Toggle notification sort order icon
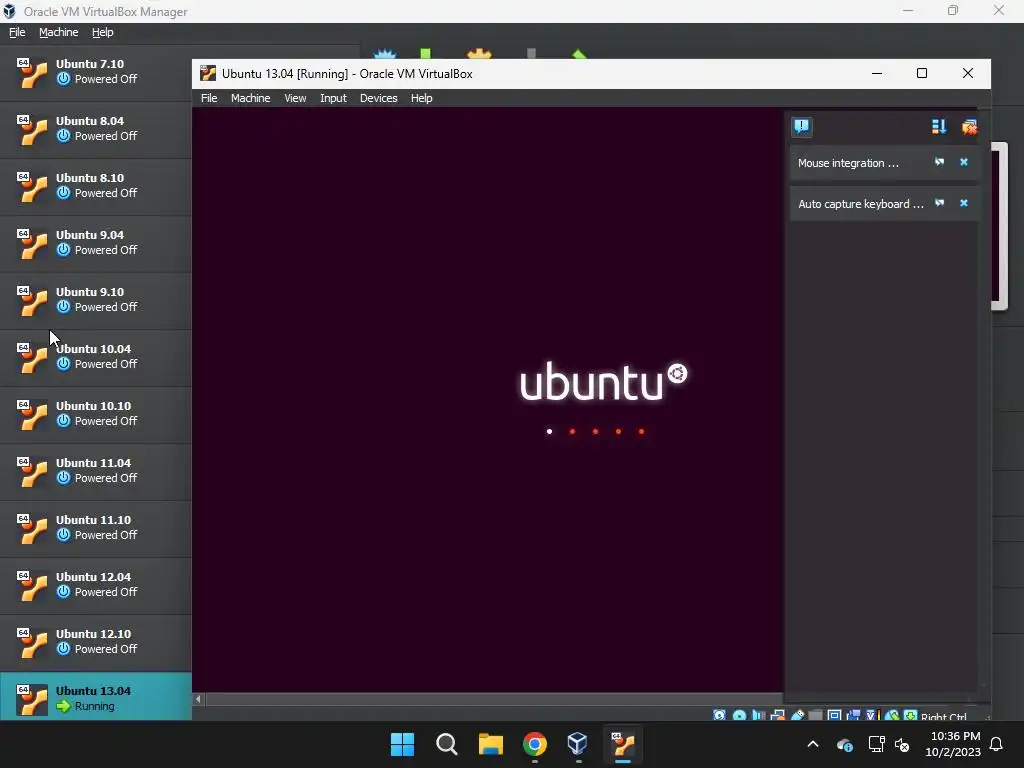The height and width of the screenshot is (768, 1024). [x=938, y=127]
